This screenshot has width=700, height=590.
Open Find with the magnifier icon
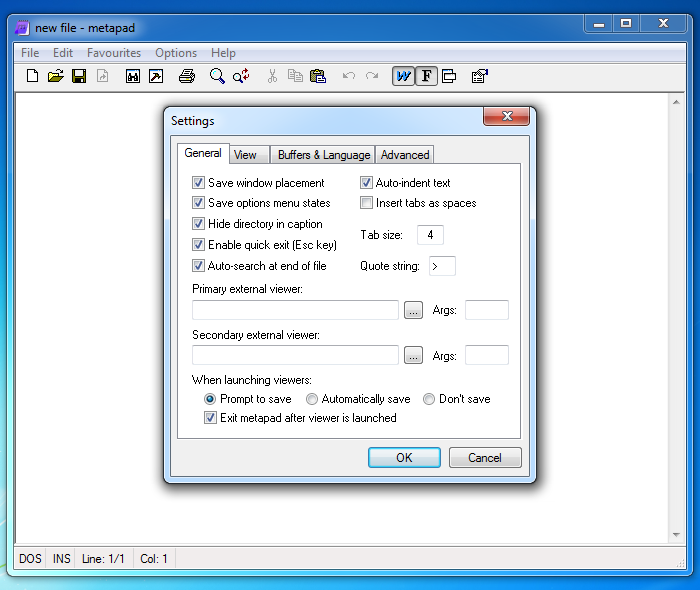(x=217, y=76)
